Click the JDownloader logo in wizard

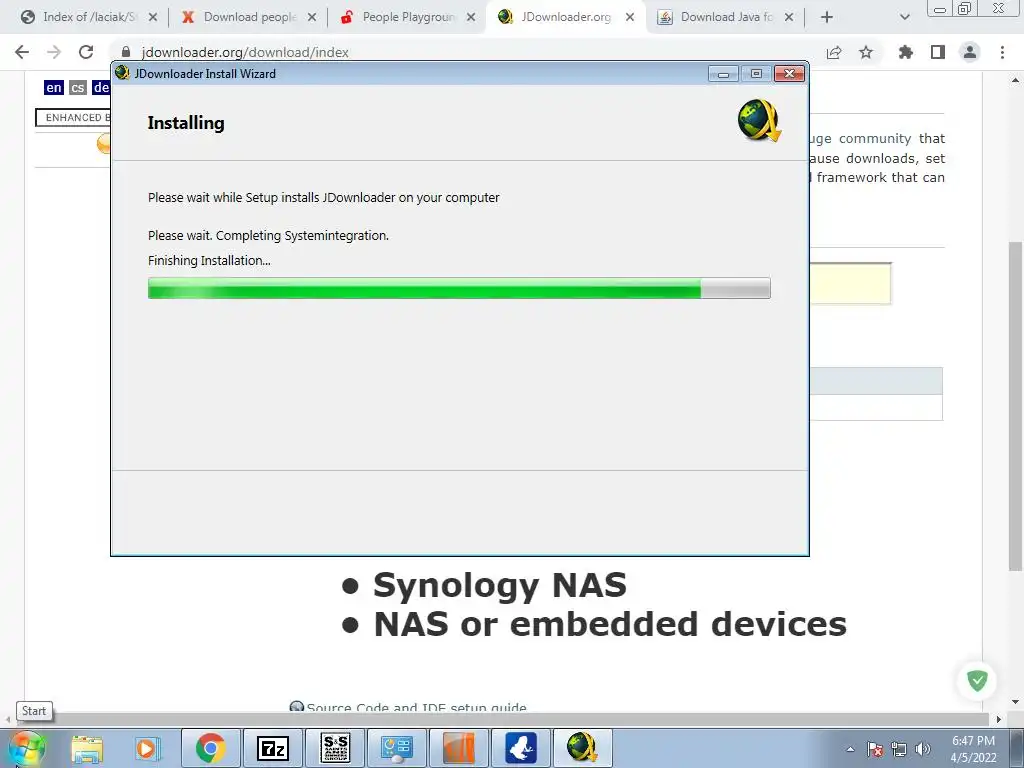click(759, 120)
